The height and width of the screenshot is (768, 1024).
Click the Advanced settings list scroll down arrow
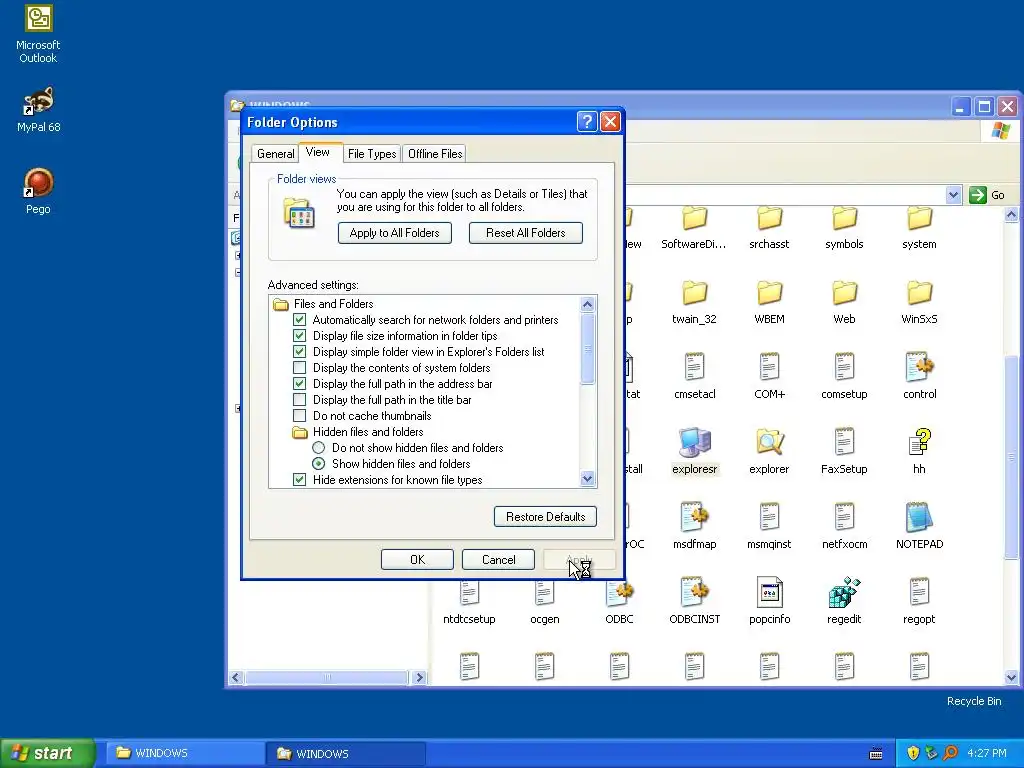coord(587,479)
